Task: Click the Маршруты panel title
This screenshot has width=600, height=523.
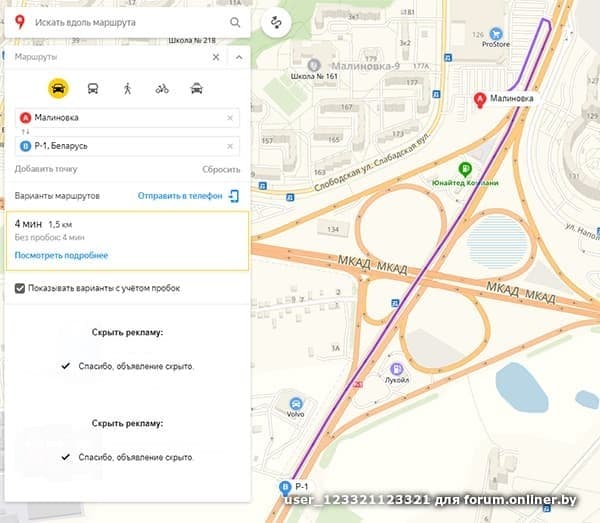Action: click(36, 57)
